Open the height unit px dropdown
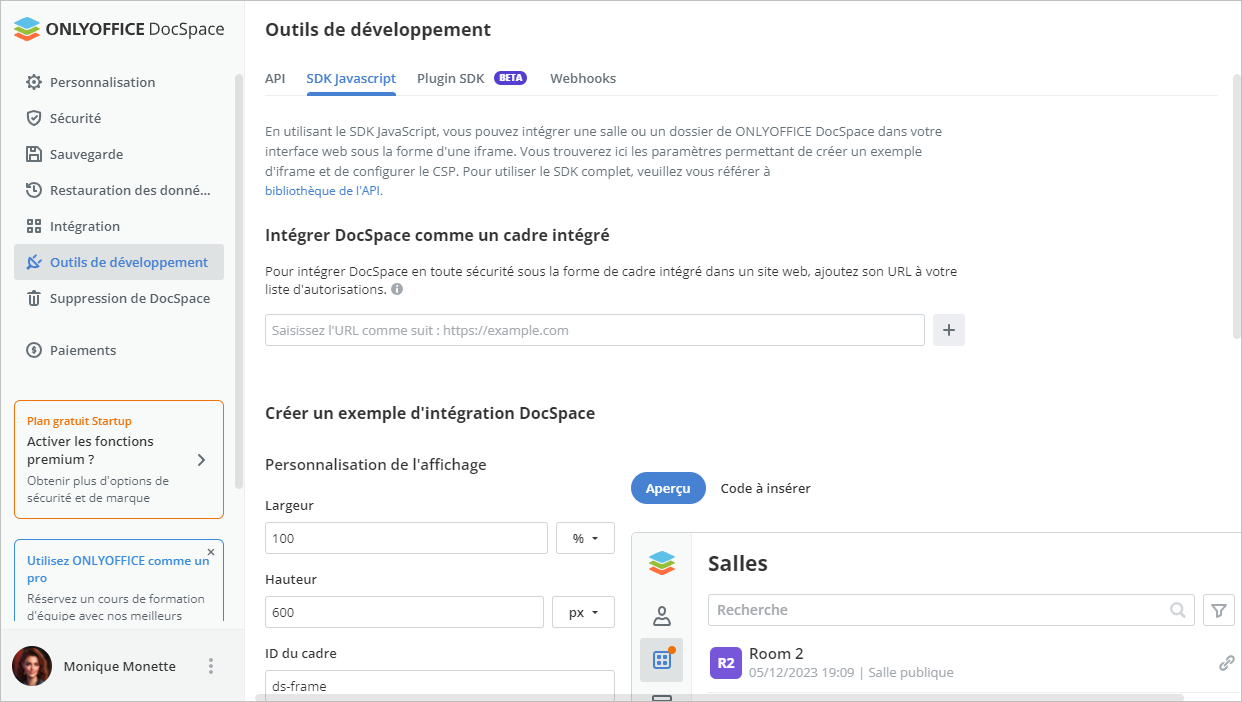The image size is (1242, 702). point(583,612)
